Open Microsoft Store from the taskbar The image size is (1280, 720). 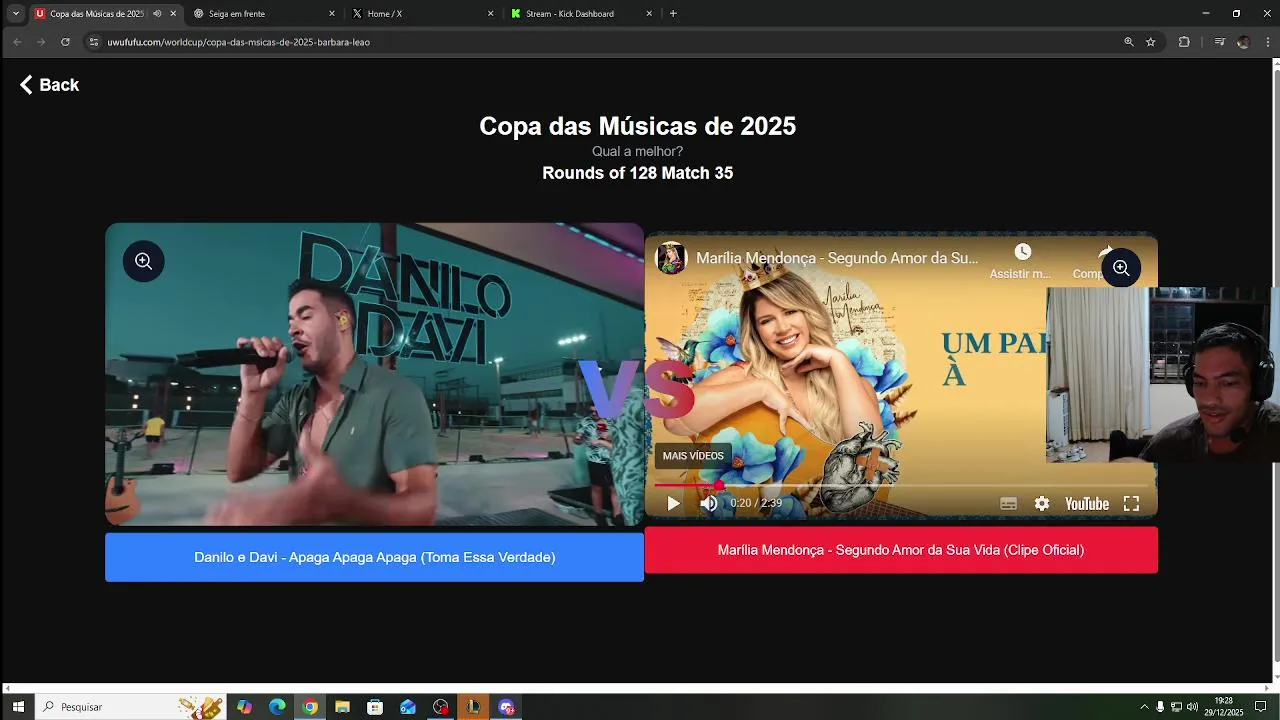pyautogui.click(x=375, y=707)
